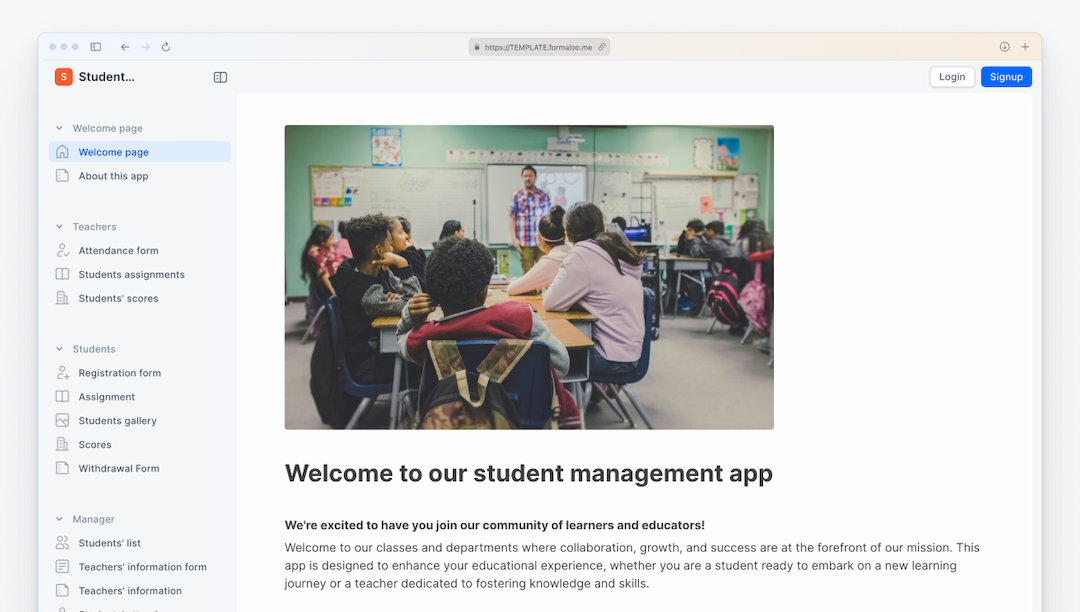Click the browser address bar URL

539,46
